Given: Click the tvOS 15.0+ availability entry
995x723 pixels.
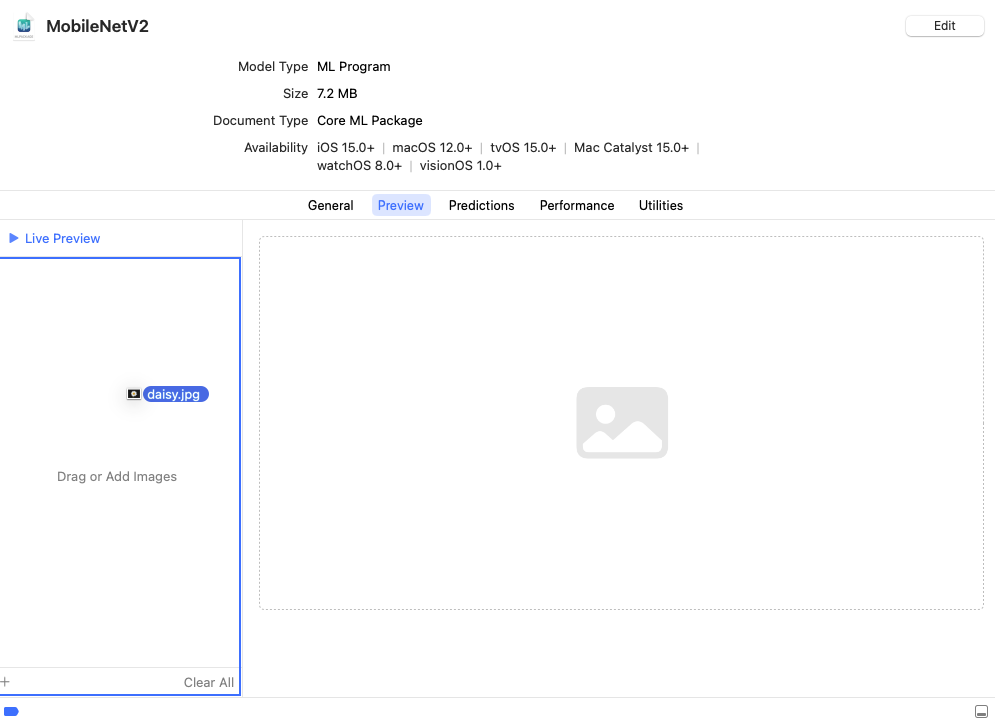Looking at the screenshot, I should coord(523,148).
